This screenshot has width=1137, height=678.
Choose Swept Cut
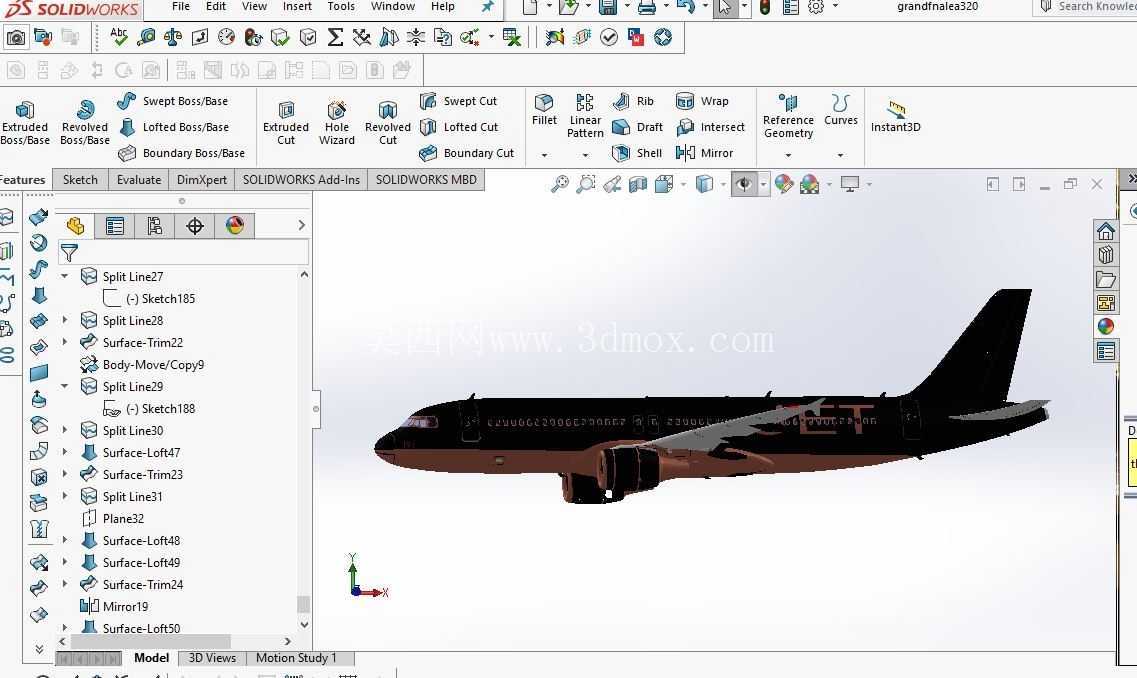point(458,101)
